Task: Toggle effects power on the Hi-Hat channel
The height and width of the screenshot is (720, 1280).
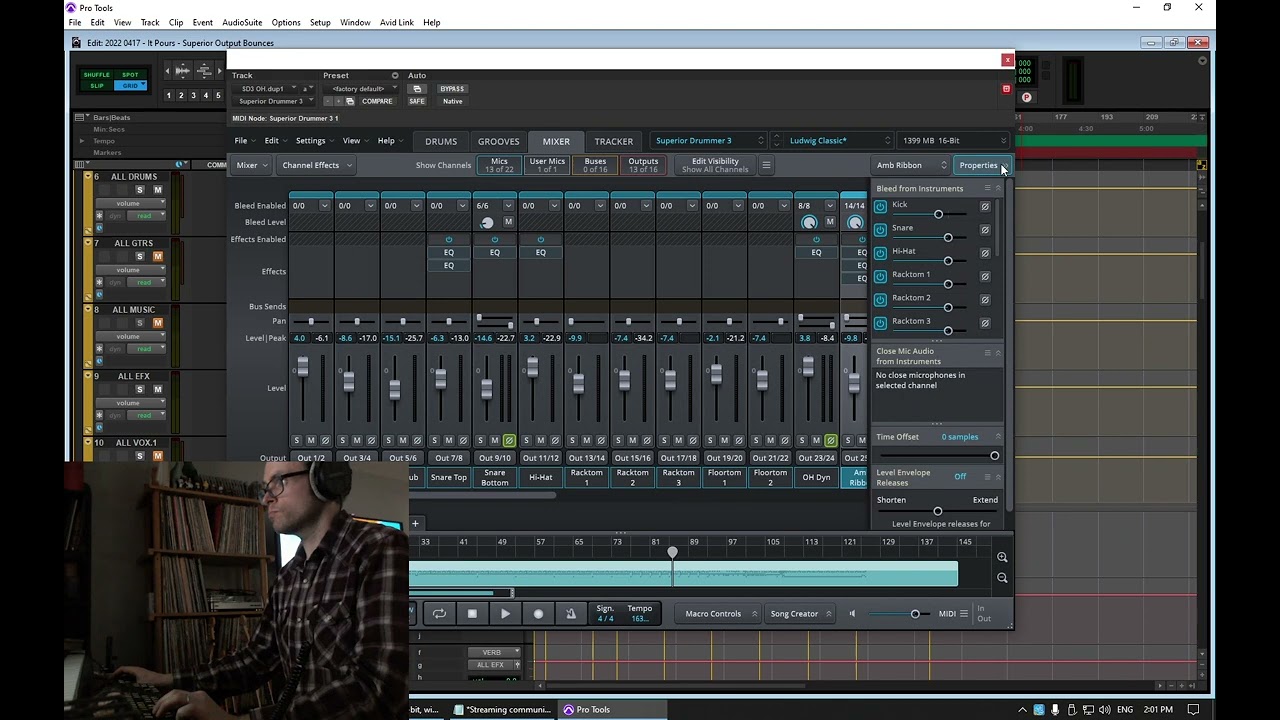Action: pos(541,239)
